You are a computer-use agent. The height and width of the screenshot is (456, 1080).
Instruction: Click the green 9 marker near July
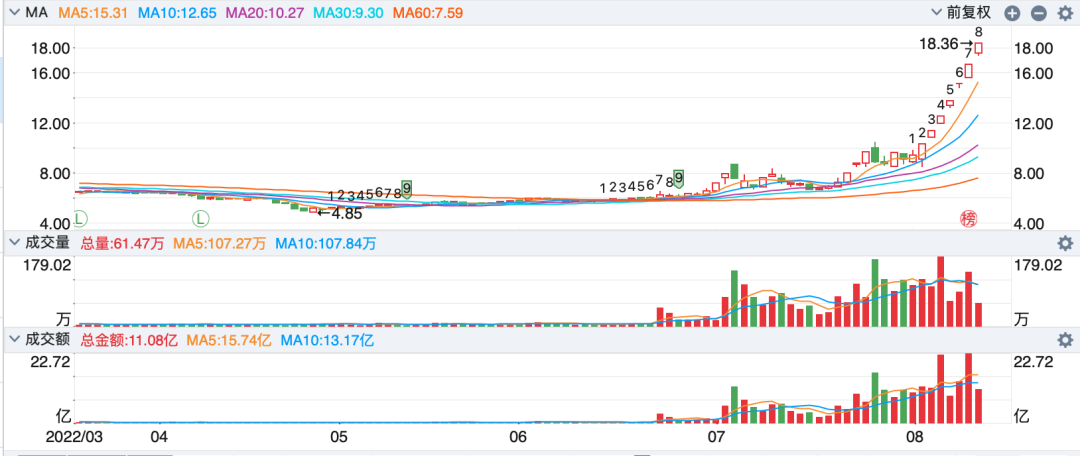[679, 178]
